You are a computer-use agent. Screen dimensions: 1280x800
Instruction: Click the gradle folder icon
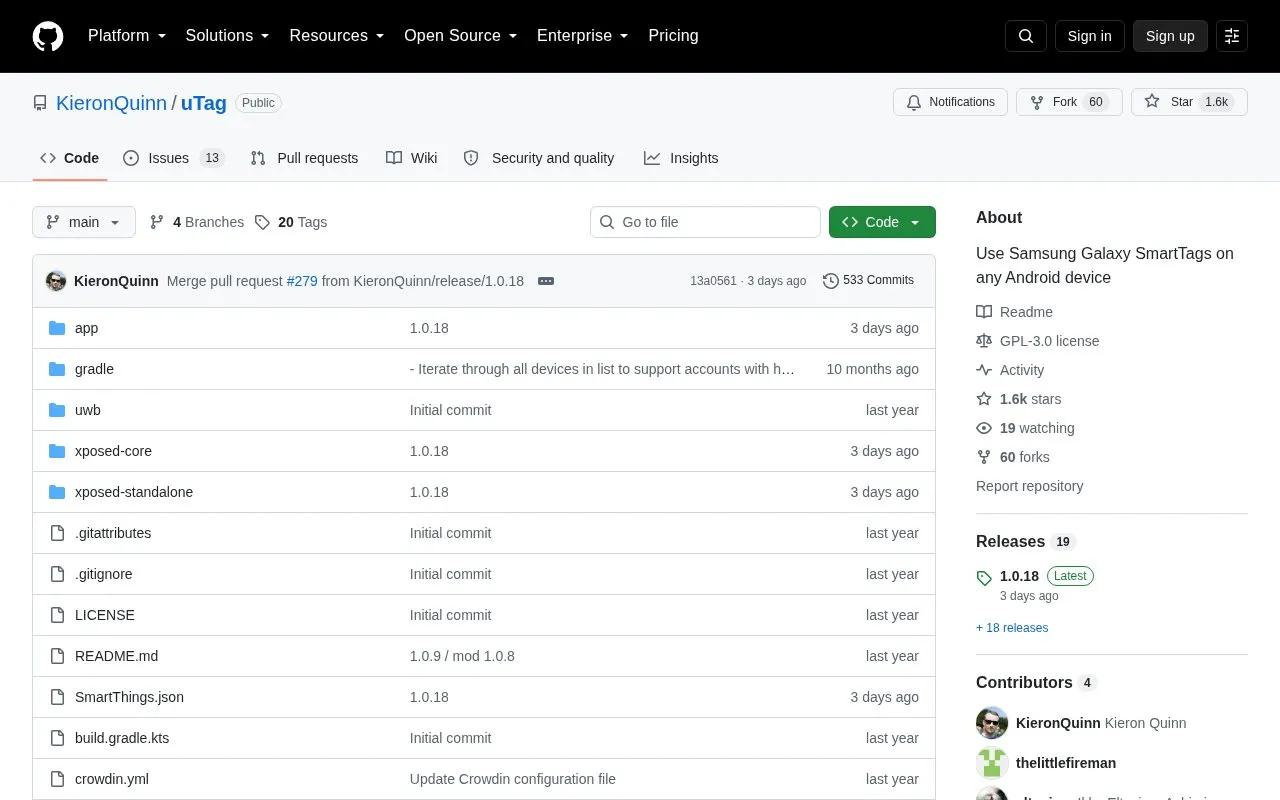click(x=57, y=369)
